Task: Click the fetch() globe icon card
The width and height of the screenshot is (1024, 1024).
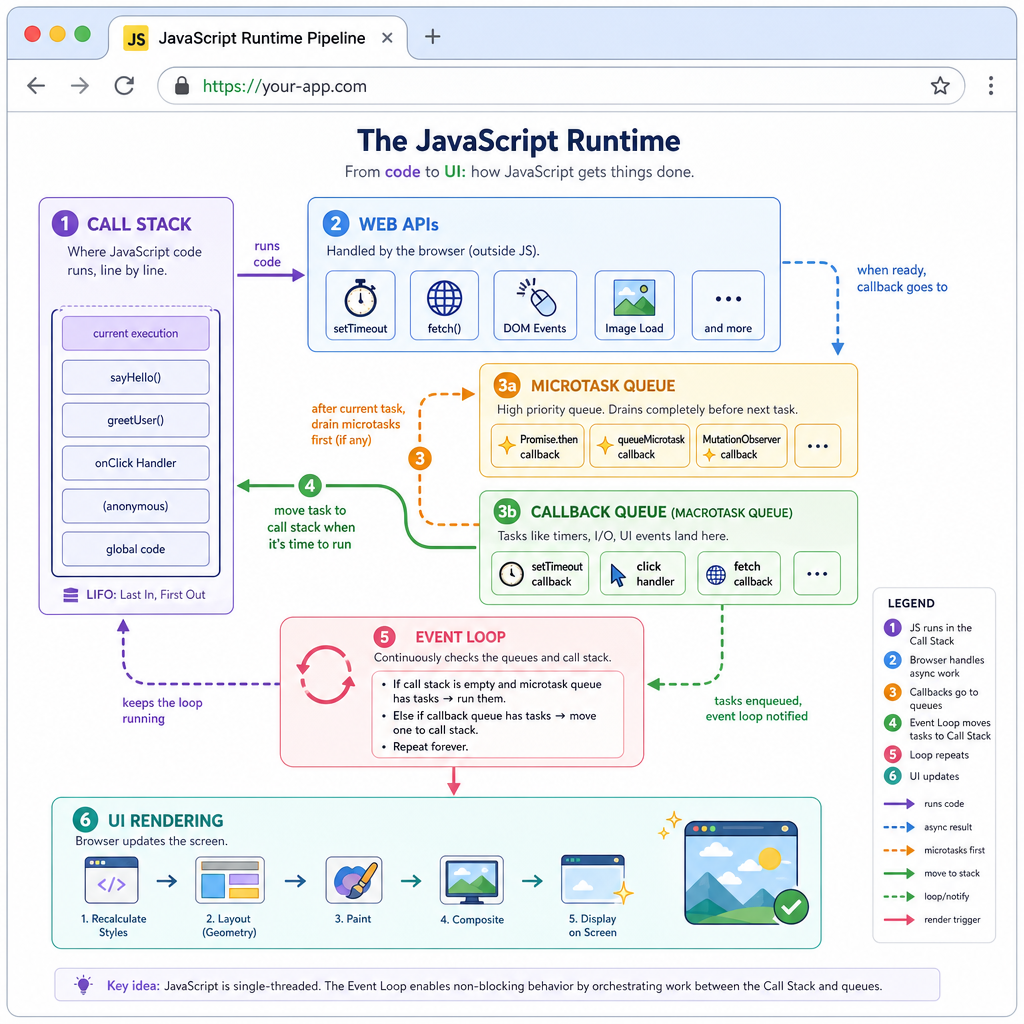Action: tap(444, 306)
